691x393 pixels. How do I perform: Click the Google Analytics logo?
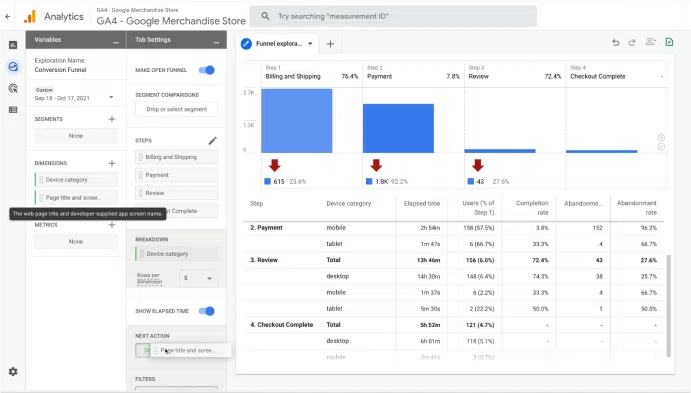click(x=30, y=17)
